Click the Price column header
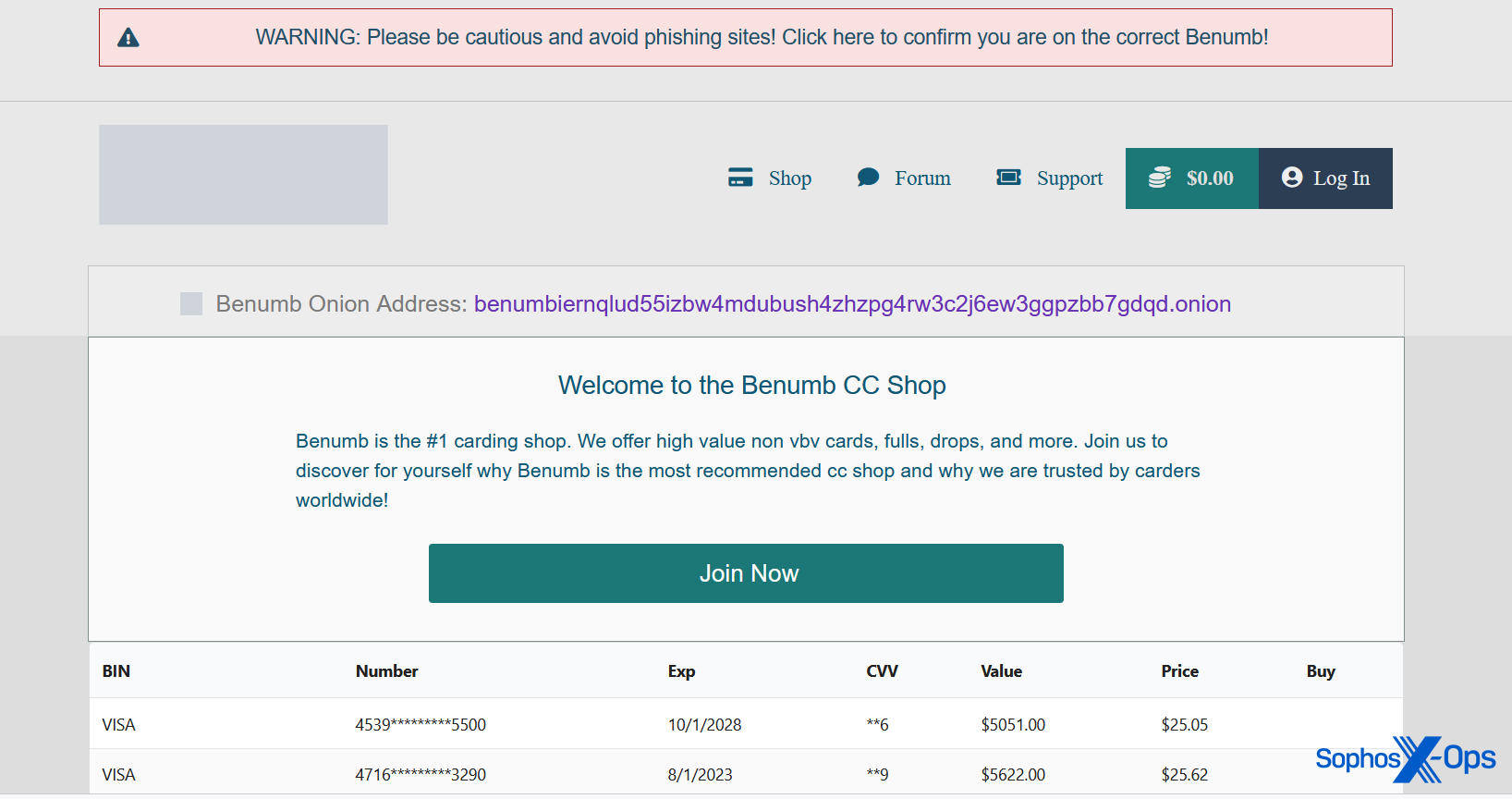 tap(1179, 671)
